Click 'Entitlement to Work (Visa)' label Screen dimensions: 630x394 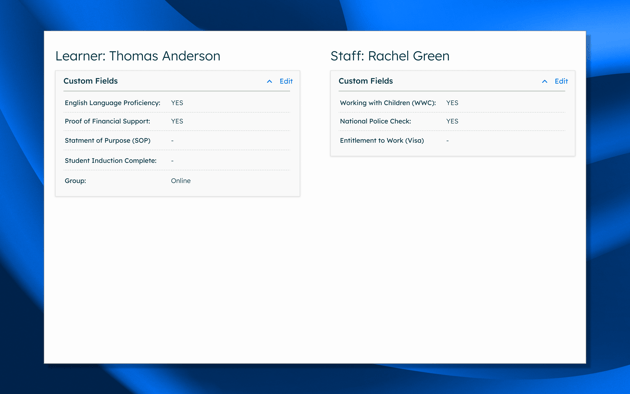382,141
